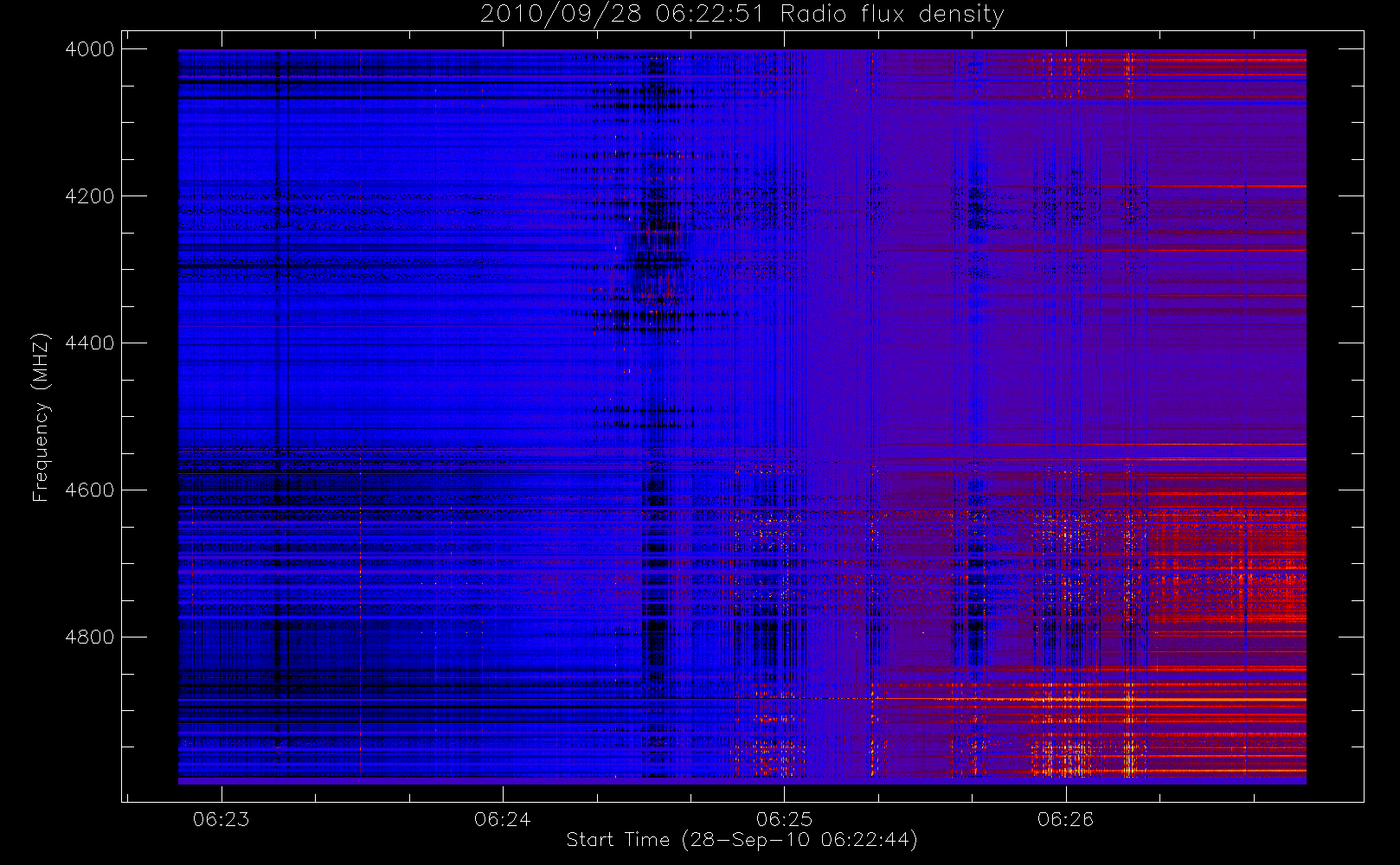
Task: Click the "Start Time (28-Sep-10 06:22:44)" axis label
Action: tap(742, 840)
